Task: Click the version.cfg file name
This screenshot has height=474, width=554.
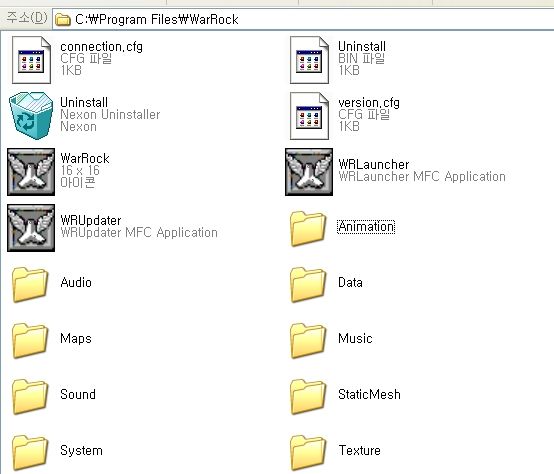Action: tap(369, 102)
